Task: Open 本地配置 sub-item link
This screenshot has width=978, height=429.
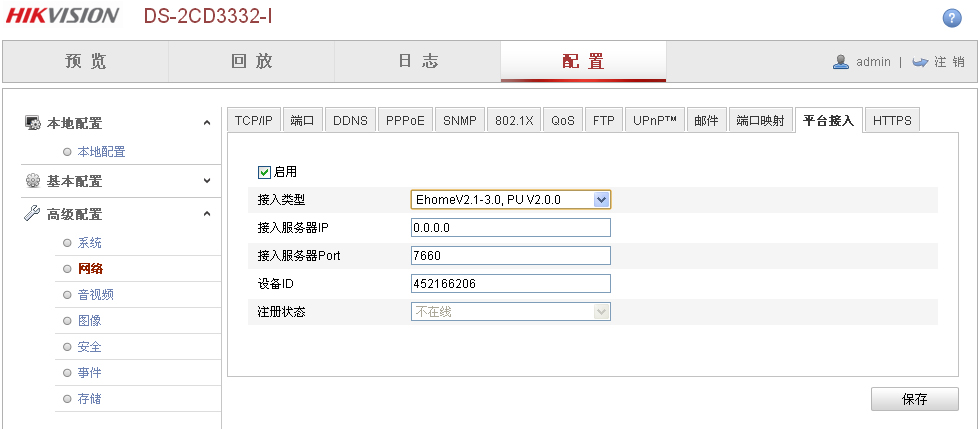Action: 101,152
